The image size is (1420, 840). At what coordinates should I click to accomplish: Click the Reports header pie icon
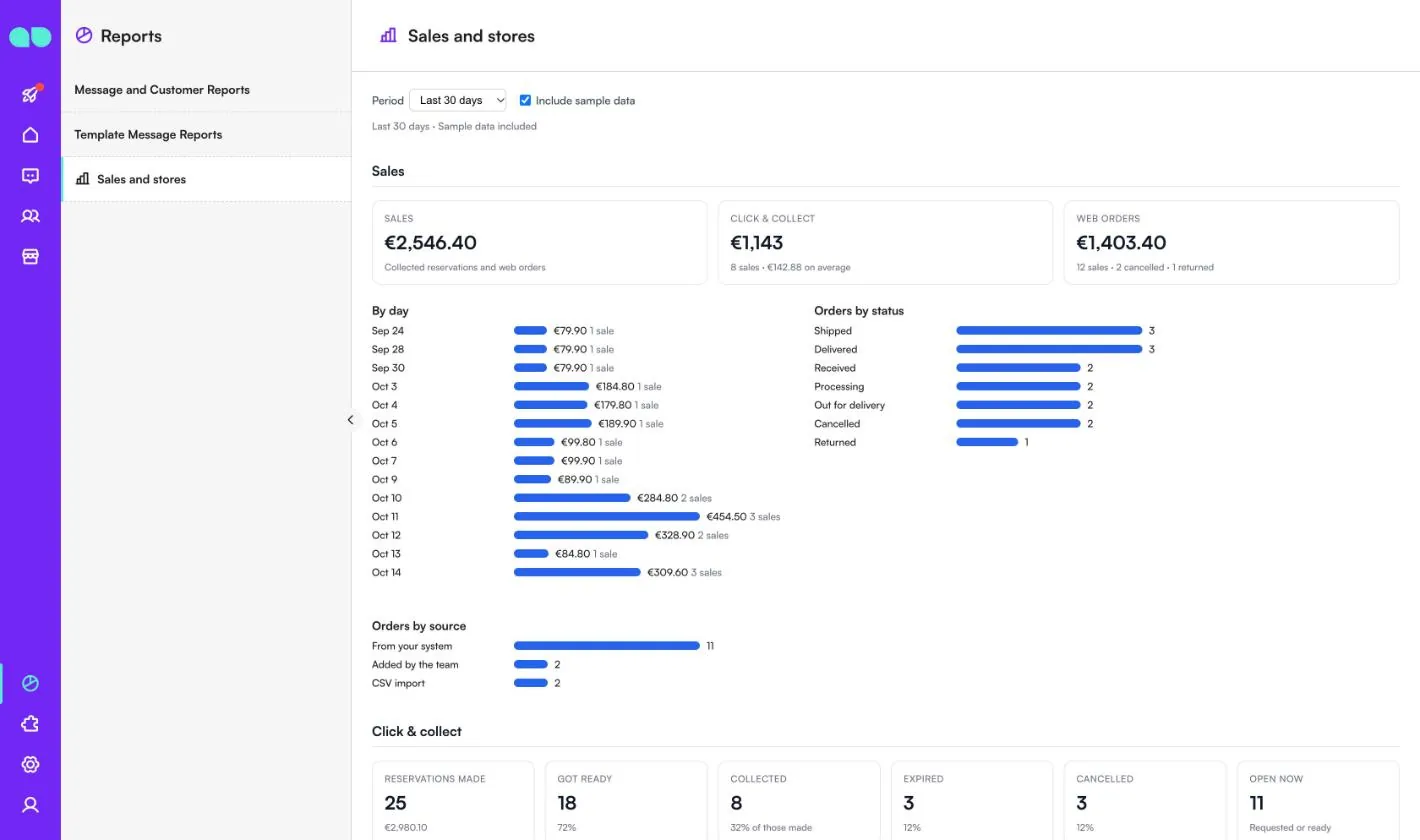click(x=84, y=35)
